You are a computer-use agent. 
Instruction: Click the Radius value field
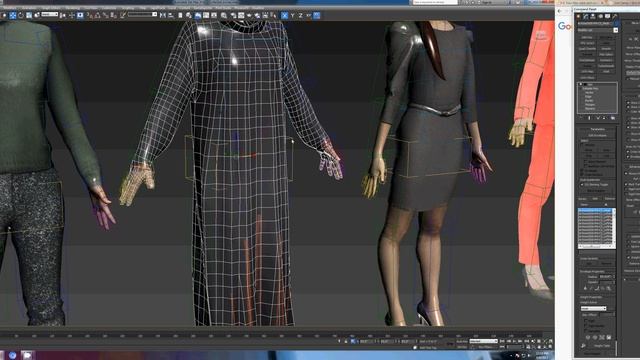[607, 276]
